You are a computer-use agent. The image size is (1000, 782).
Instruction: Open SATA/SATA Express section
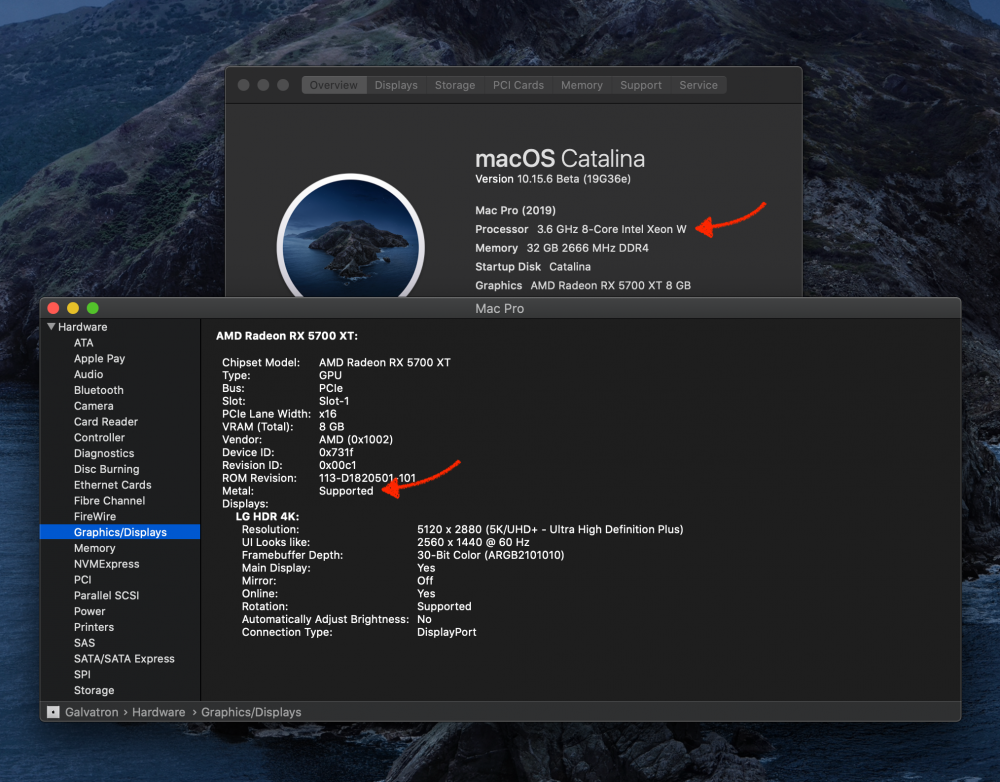(x=124, y=658)
